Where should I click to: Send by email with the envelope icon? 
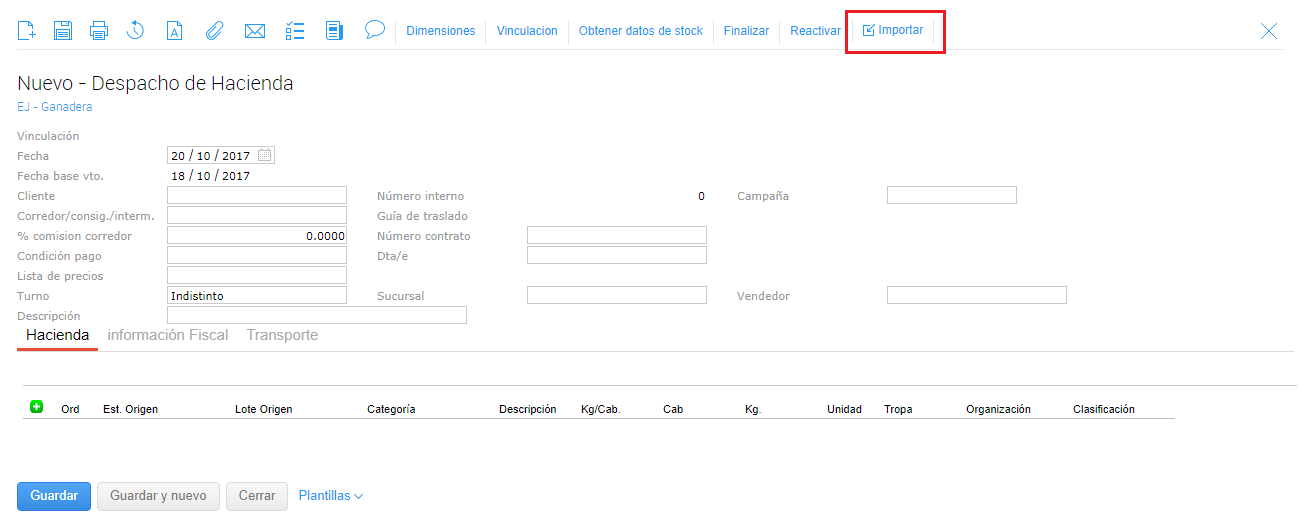[x=255, y=31]
